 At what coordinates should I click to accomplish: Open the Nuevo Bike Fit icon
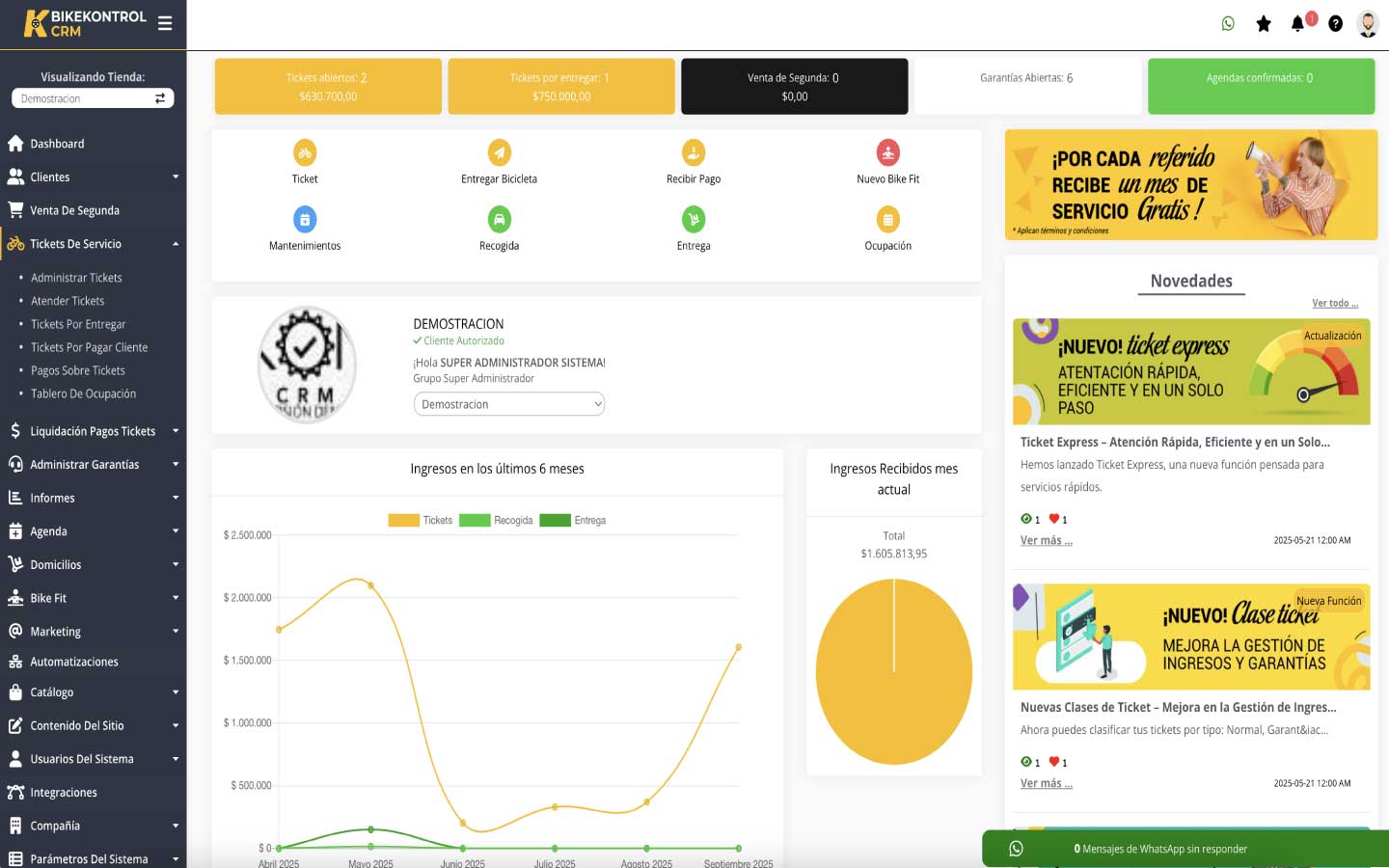(x=887, y=151)
